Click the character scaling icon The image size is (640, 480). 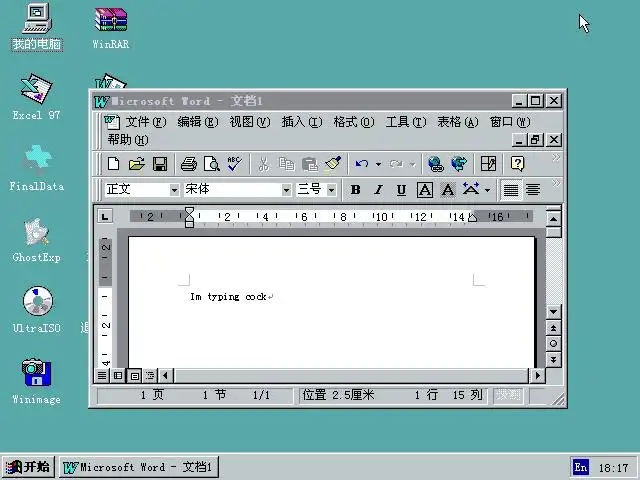(471, 189)
